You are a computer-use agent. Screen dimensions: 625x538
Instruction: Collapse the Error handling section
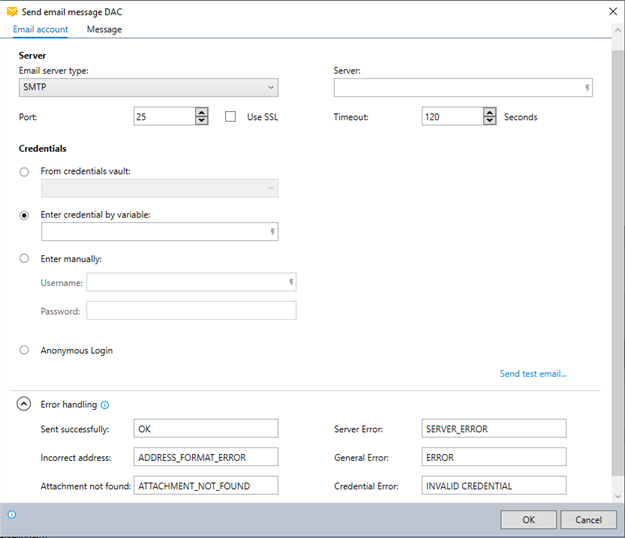(24, 405)
